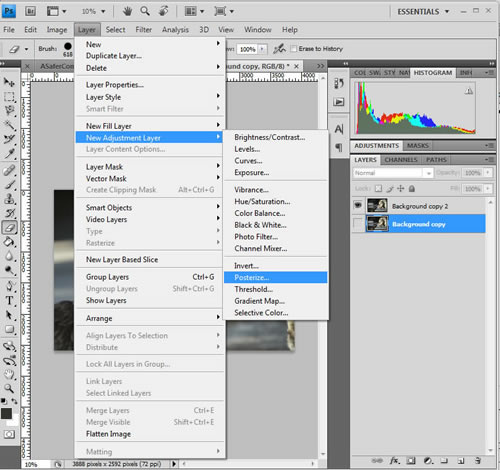Hide the Background copy 2 layer

[x=358, y=205]
